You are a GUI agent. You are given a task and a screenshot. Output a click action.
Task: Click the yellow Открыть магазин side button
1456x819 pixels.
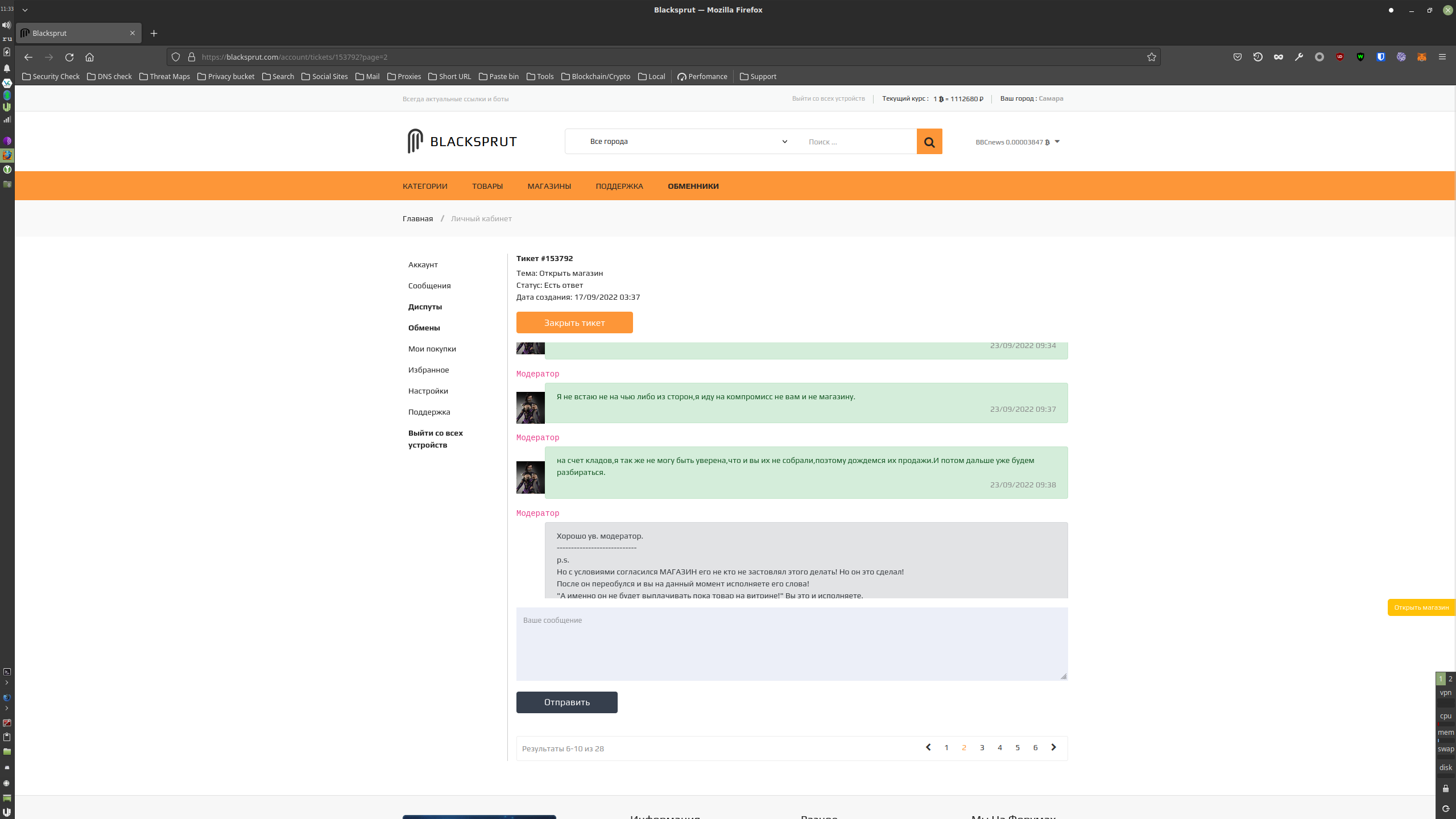(x=1421, y=607)
